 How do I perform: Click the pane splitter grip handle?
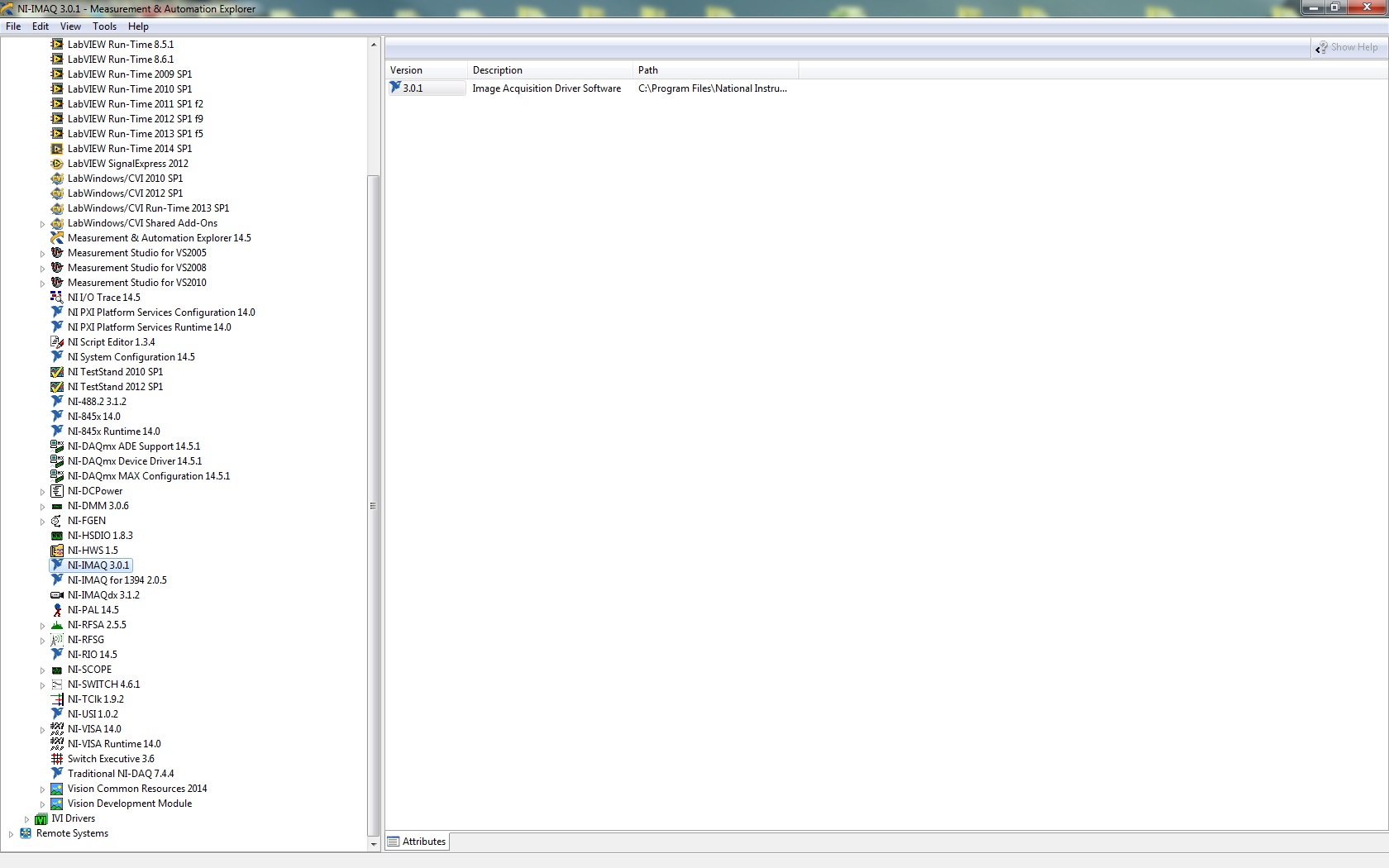(x=373, y=506)
